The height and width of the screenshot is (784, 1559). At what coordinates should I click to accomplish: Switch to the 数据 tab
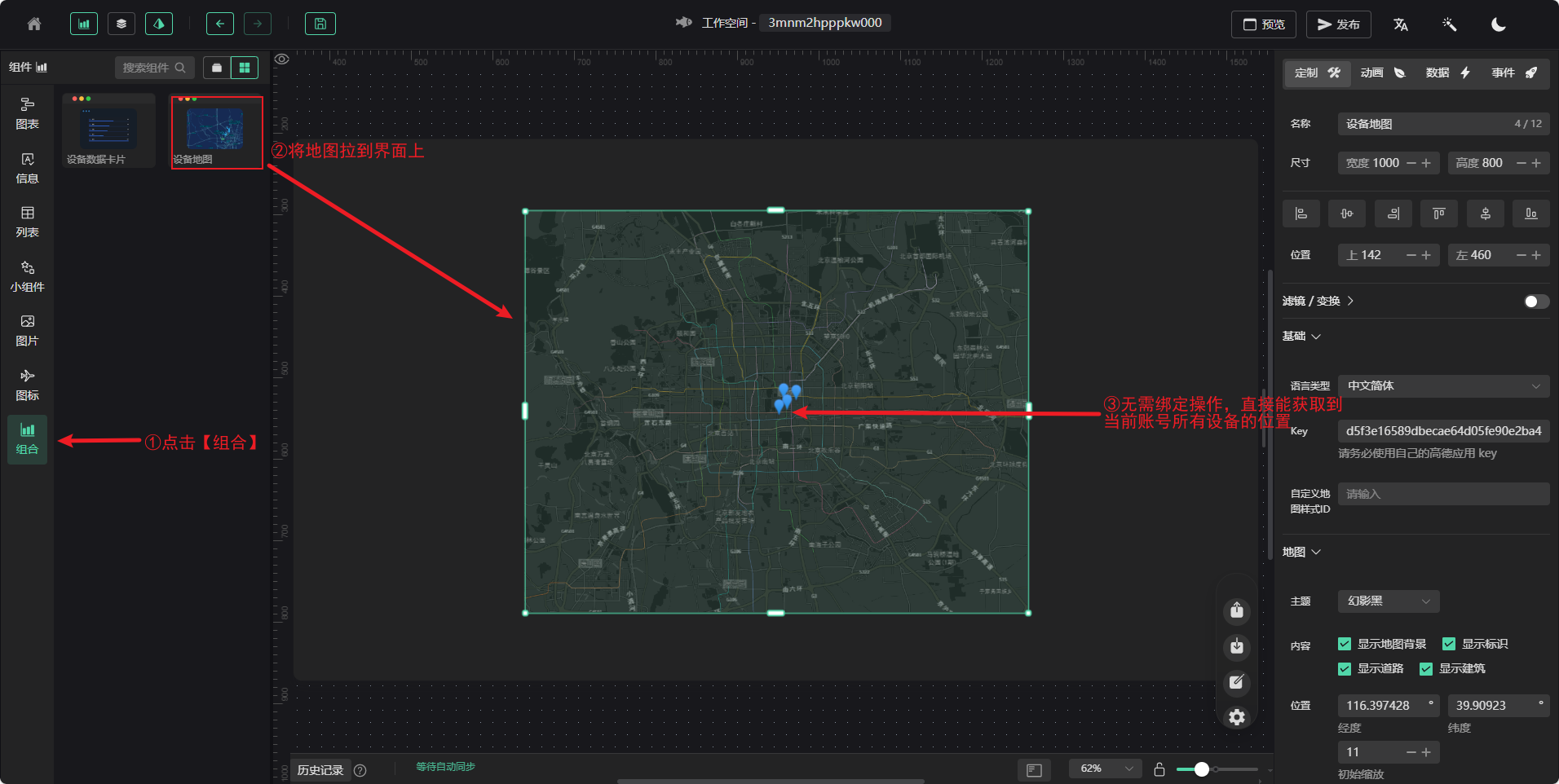1447,73
